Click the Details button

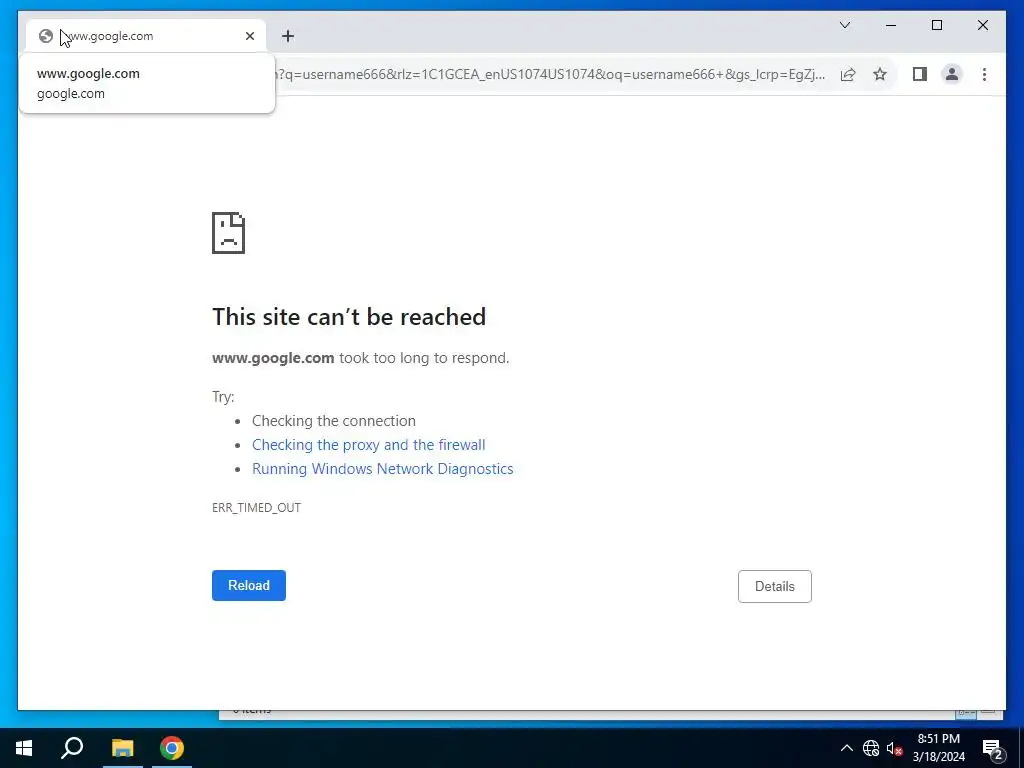[x=775, y=586]
